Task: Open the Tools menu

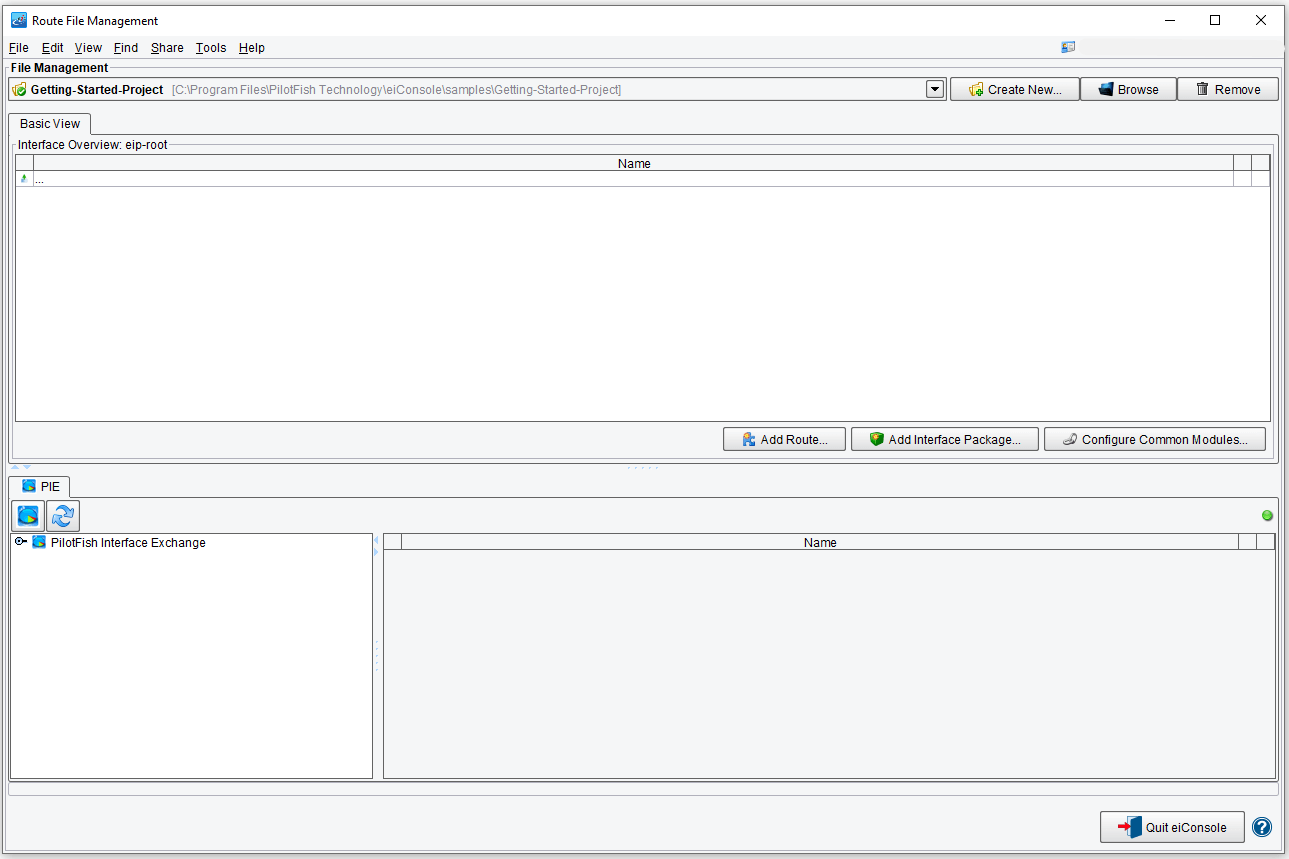Action: (211, 47)
